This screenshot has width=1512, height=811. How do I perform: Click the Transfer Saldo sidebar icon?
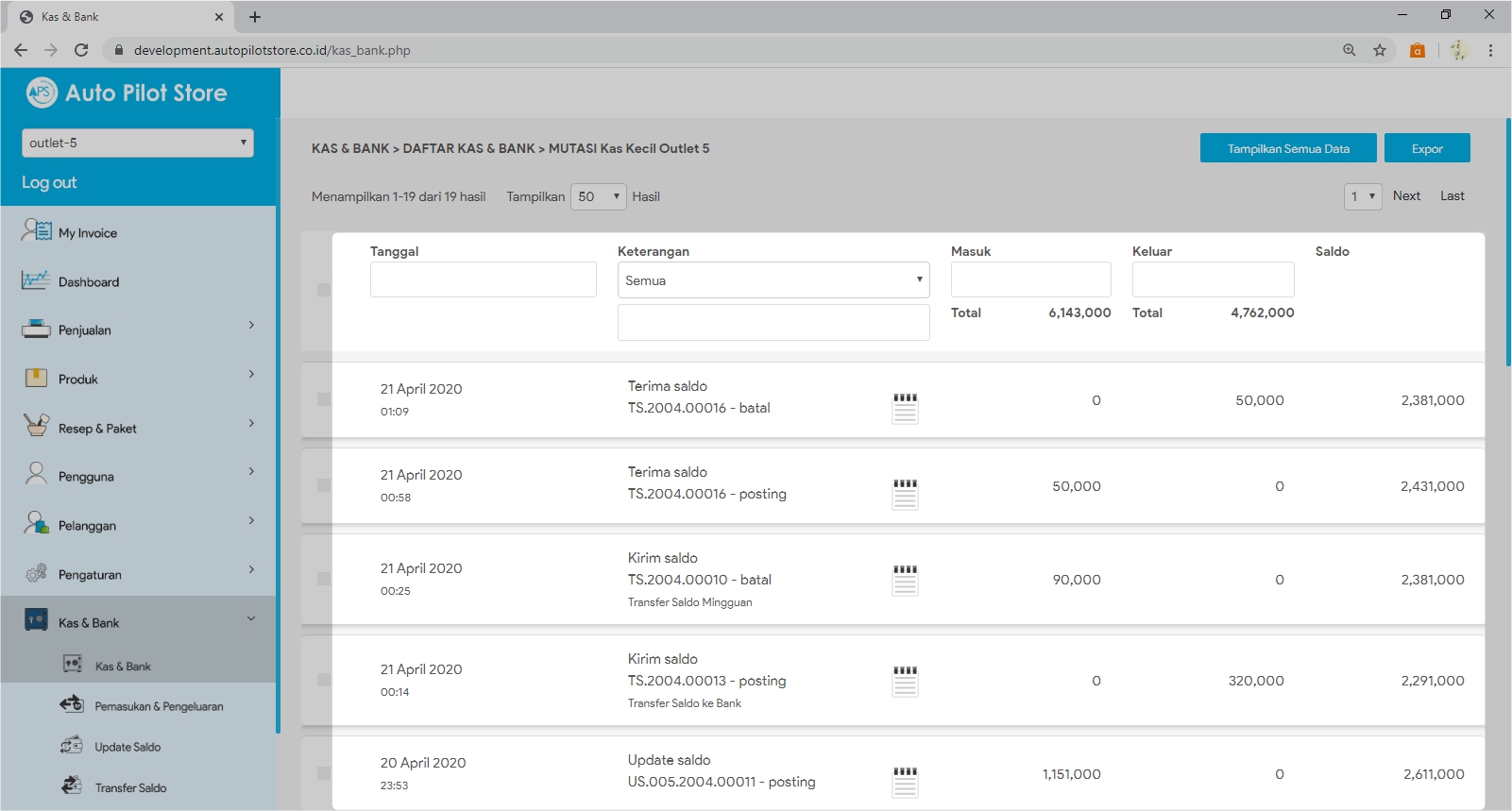click(x=72, y=786)
